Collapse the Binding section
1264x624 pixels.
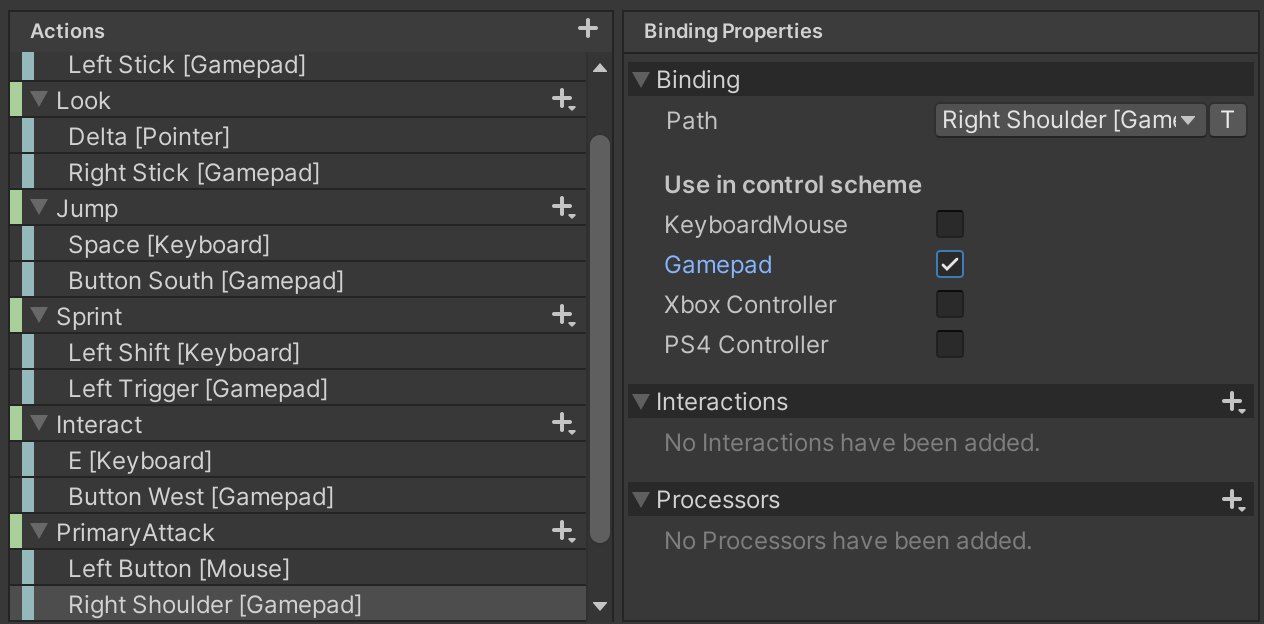pyautogui.click(x=642, y=80)
